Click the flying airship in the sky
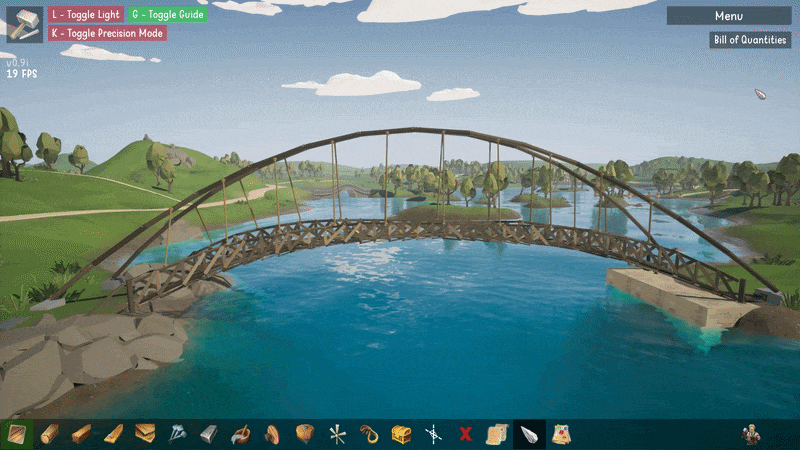Viewport: 800px width, 450px height. [760, 95]
